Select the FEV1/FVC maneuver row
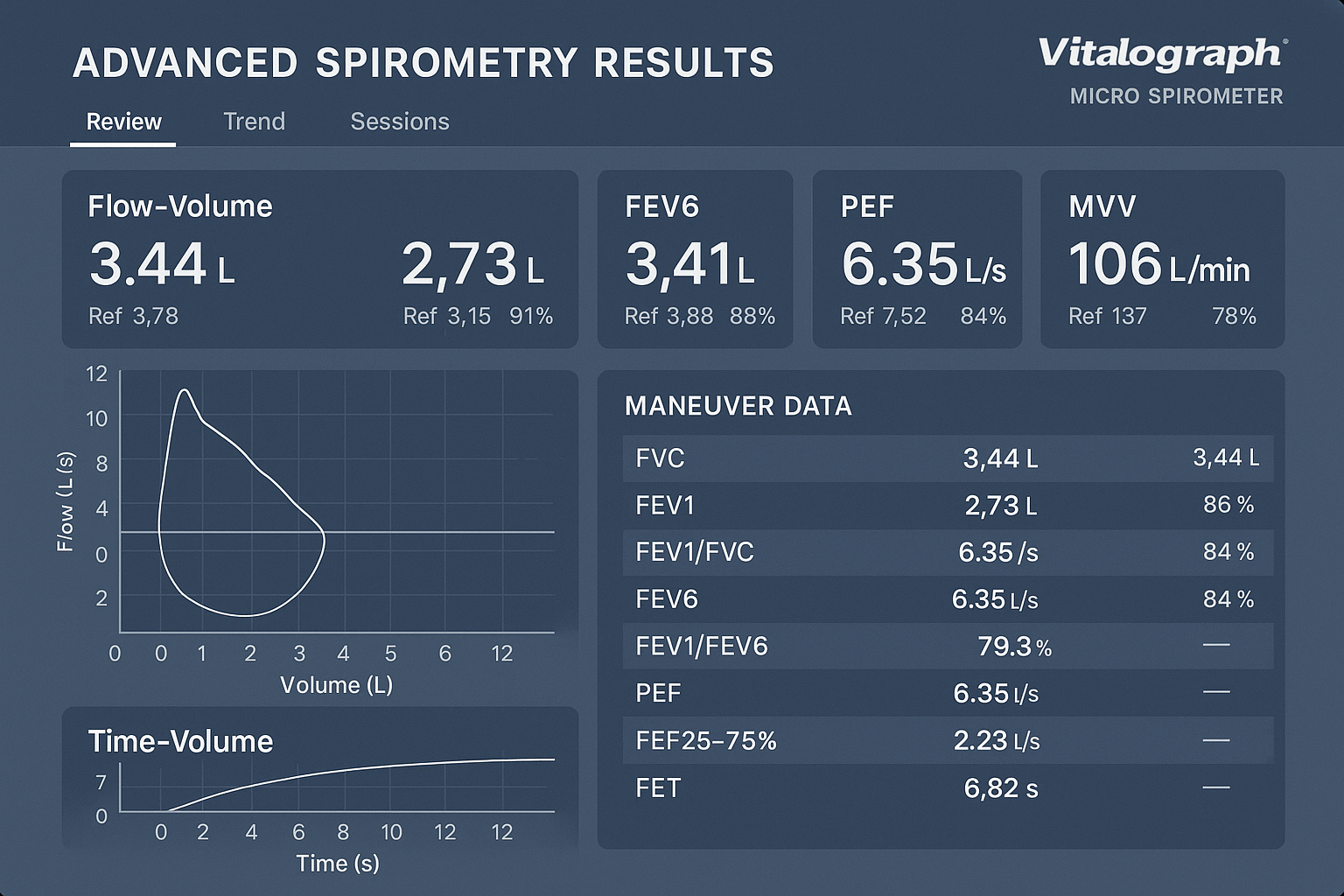 948,552
